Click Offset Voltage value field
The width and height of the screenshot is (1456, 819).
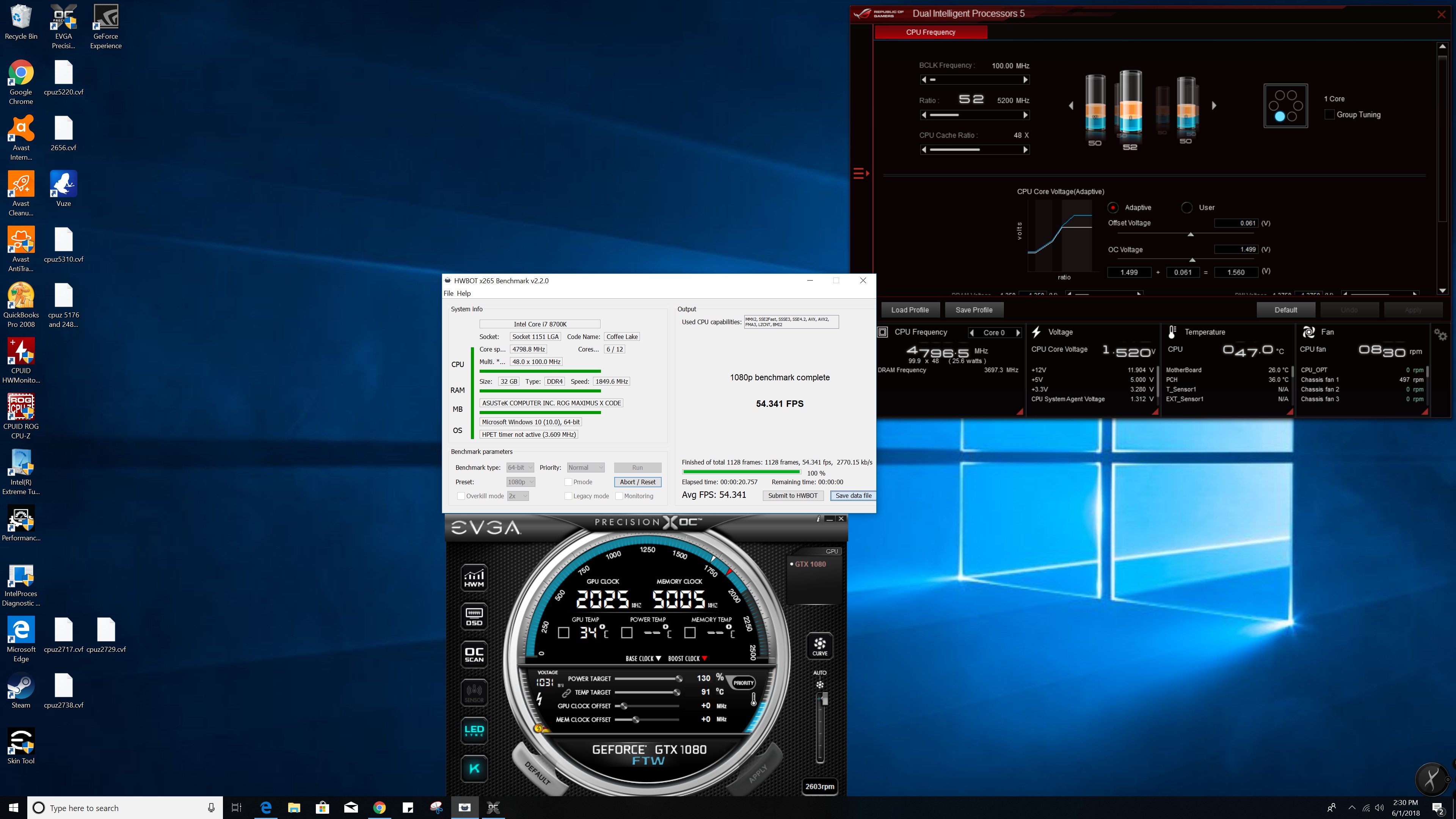click(1237, 223)
